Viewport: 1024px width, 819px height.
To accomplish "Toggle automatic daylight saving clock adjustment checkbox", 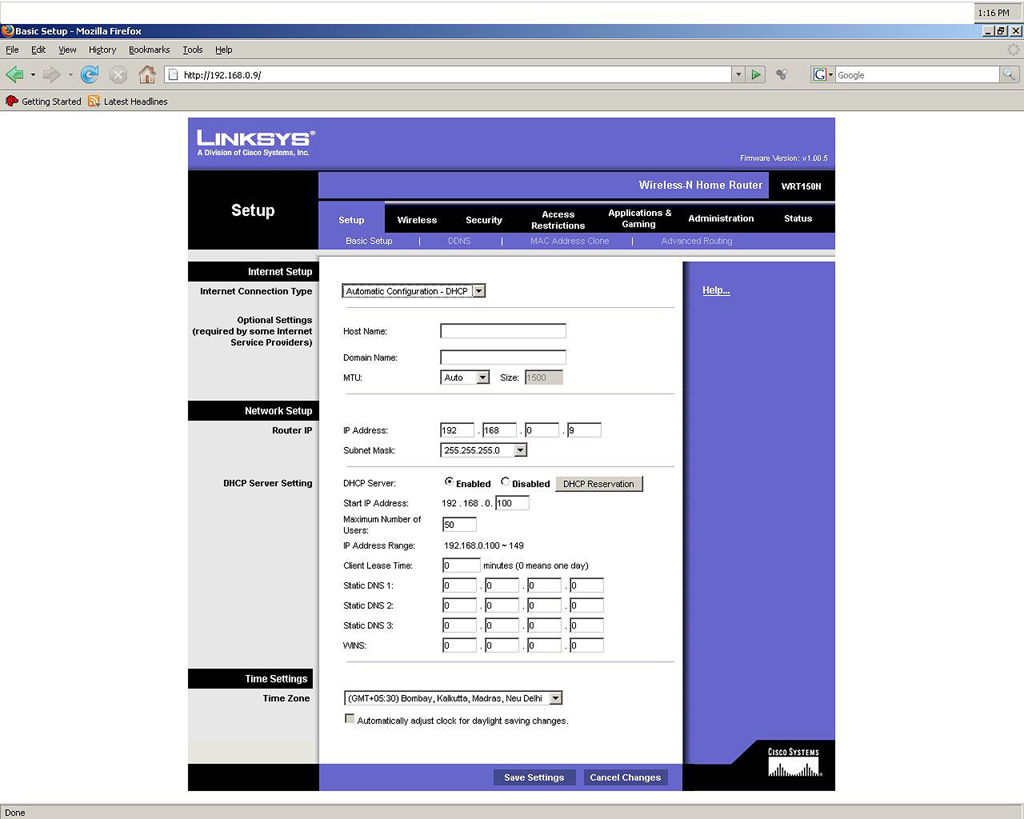I will [x=349, y=719].
